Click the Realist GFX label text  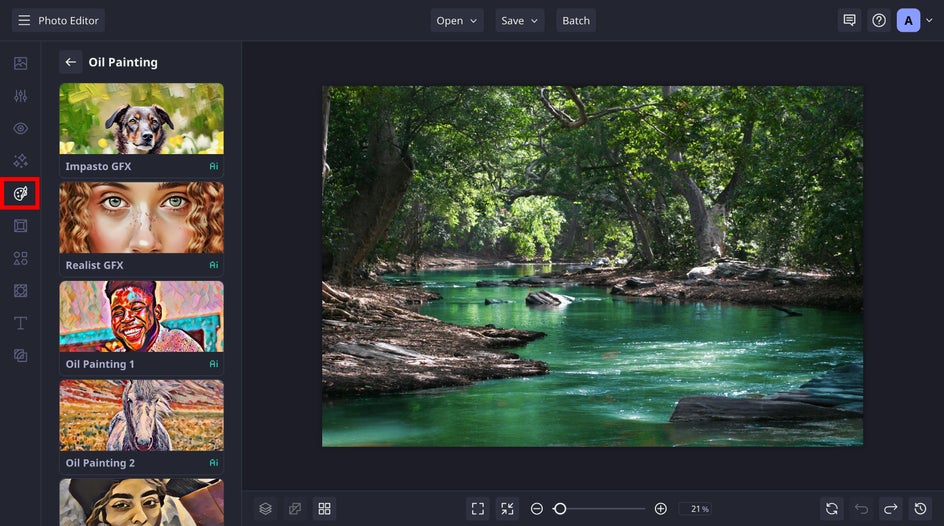coord(95,265)
